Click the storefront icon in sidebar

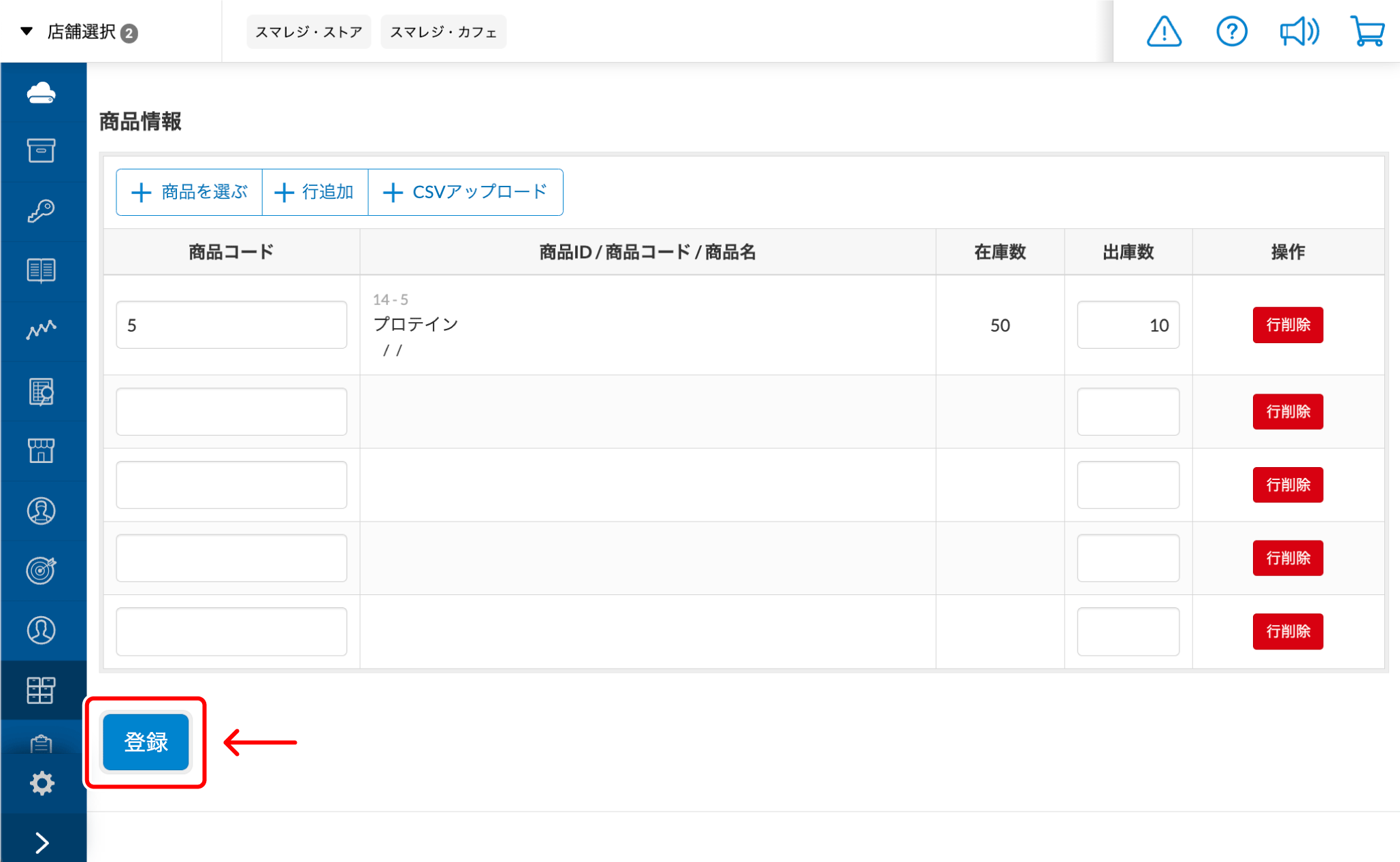click(41, 451)
